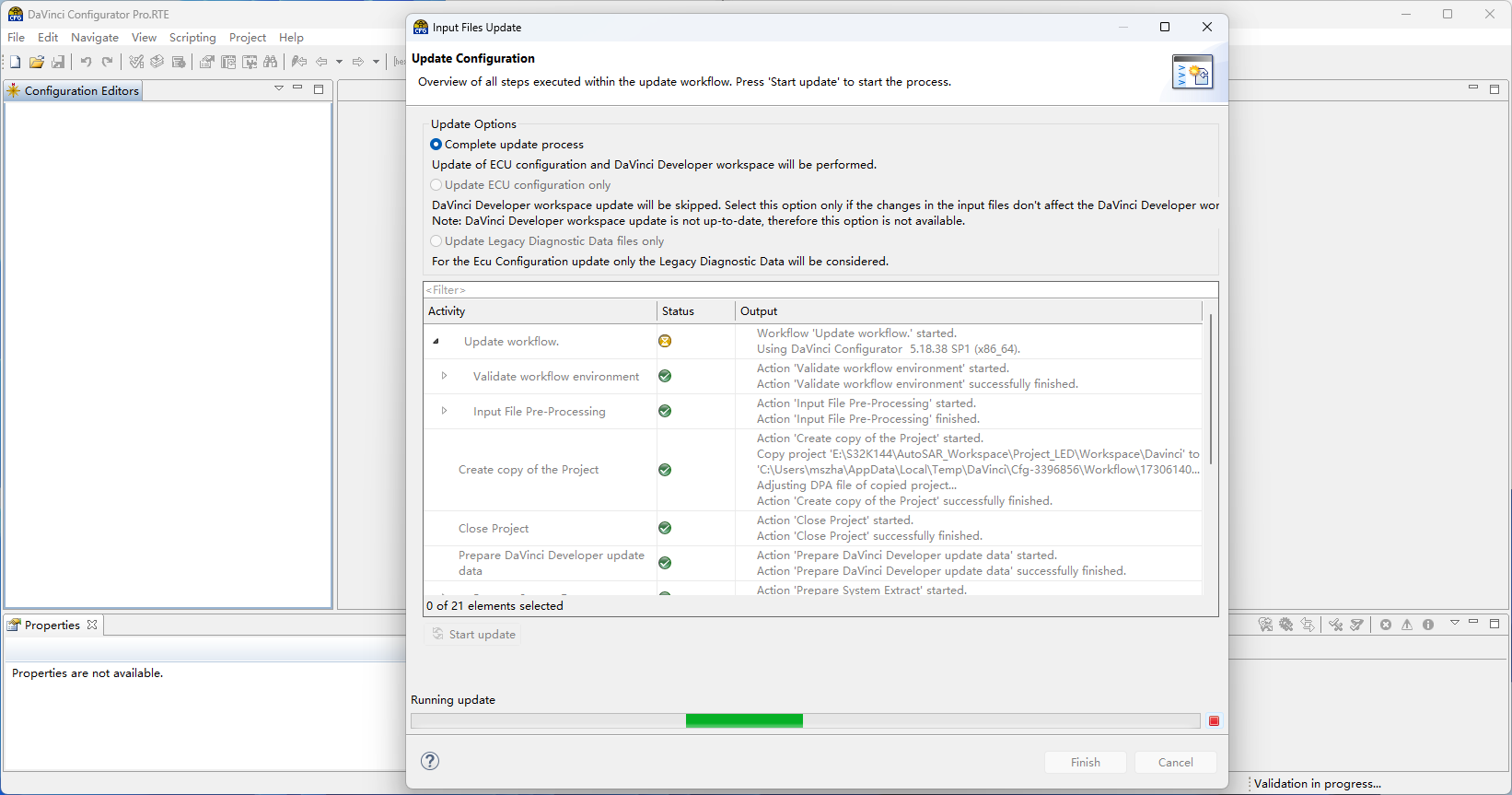
Task: Expand Input File Pre-Processing row
Action: (x=444, y=411)
